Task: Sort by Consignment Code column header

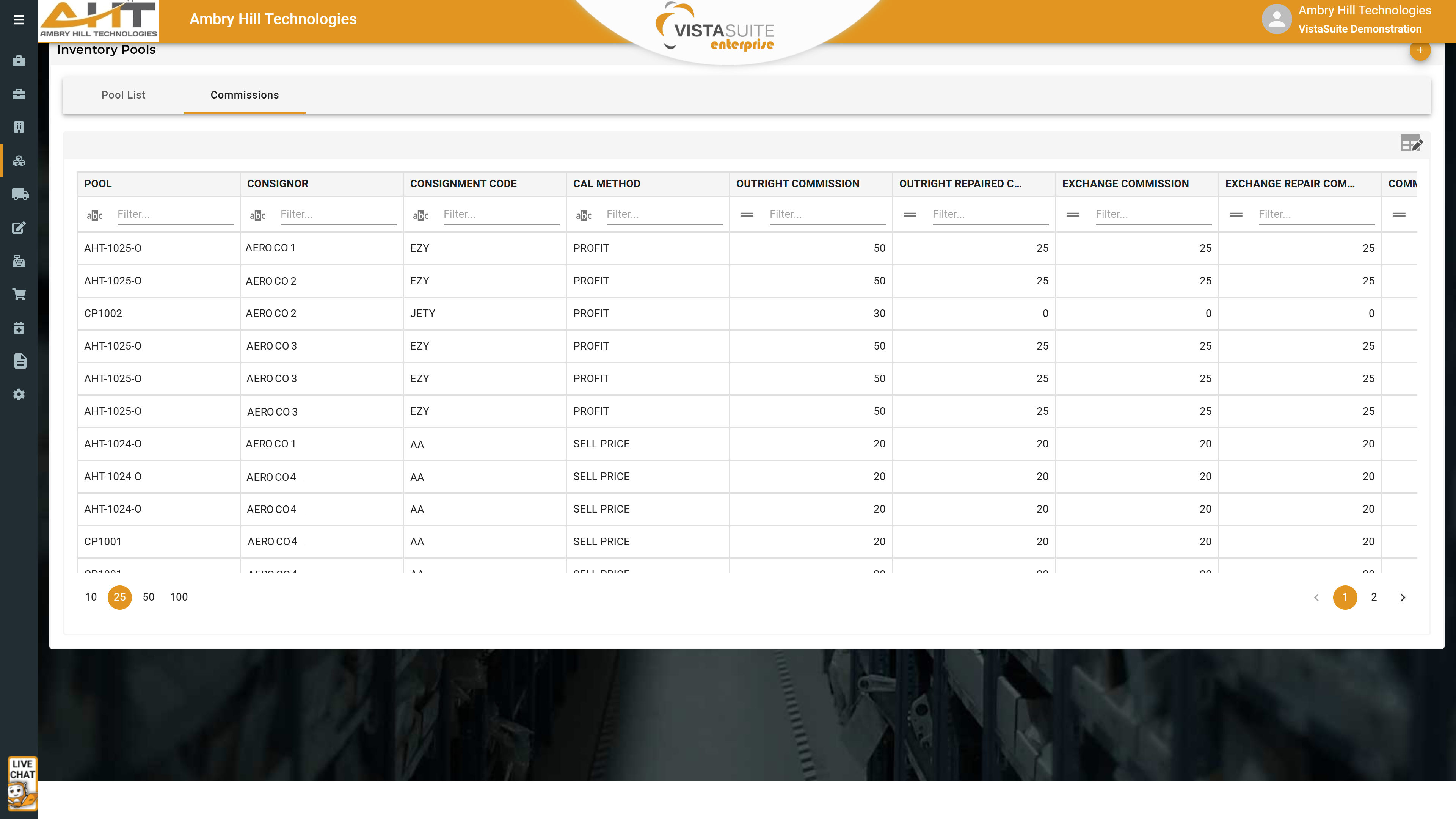Action: click(x=463, y=184)
